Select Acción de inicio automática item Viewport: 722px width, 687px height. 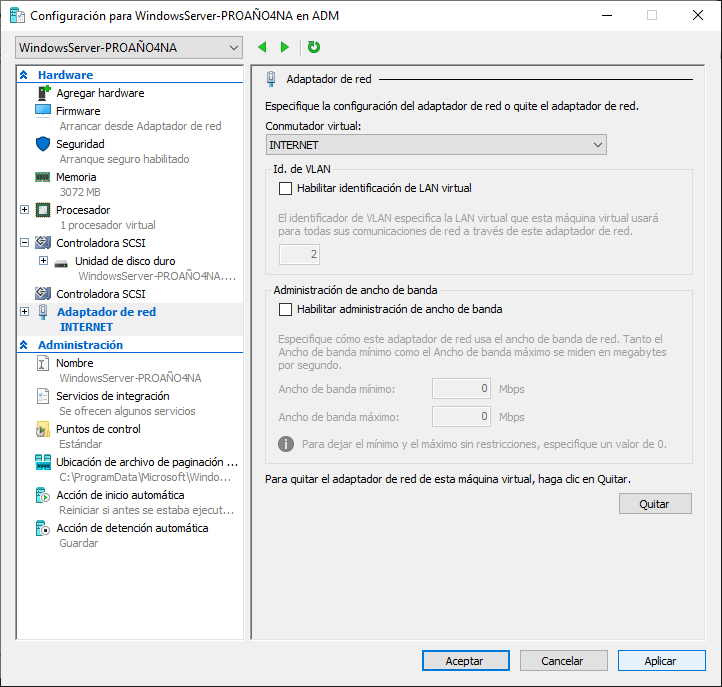120,495
